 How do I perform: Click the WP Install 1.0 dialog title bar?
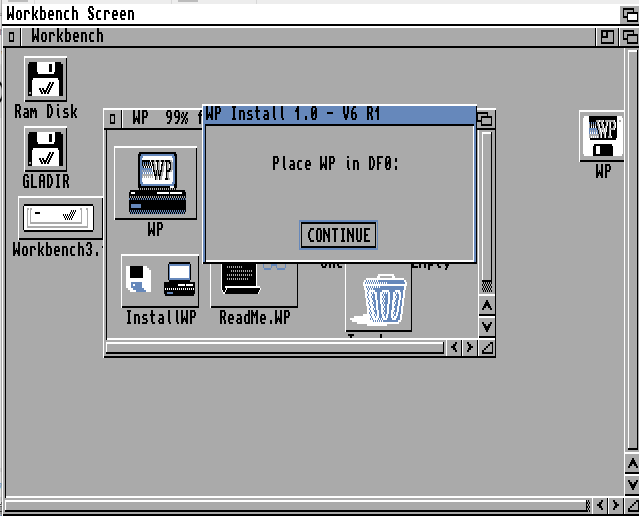click(340, 114)
